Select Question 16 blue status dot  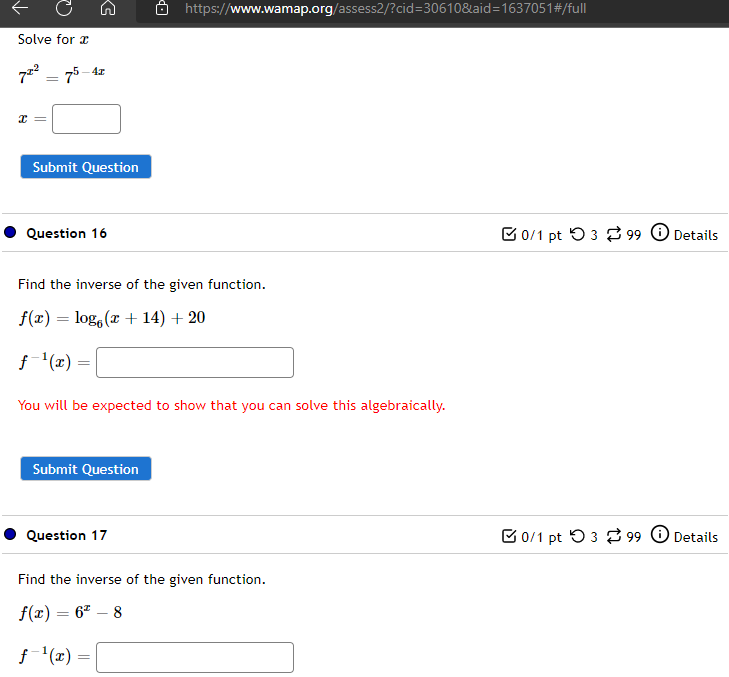10,232
